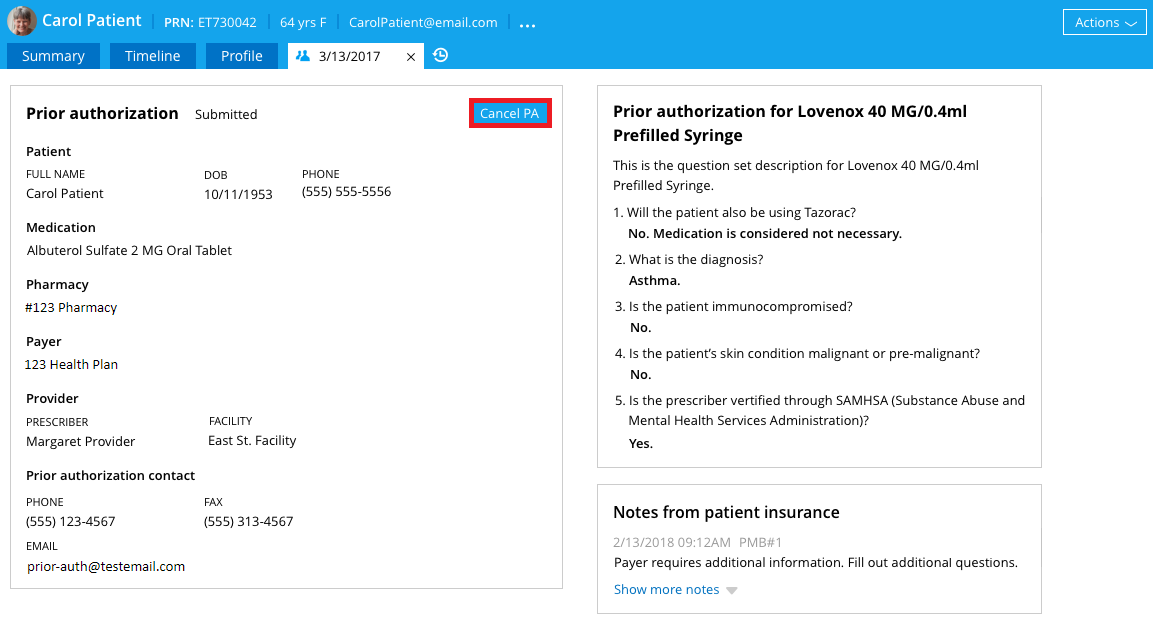The image size is (1153, 621).
Task: Expand the Actions dropdown menu
Action: pyautogui.click(x=1104, y=23)
